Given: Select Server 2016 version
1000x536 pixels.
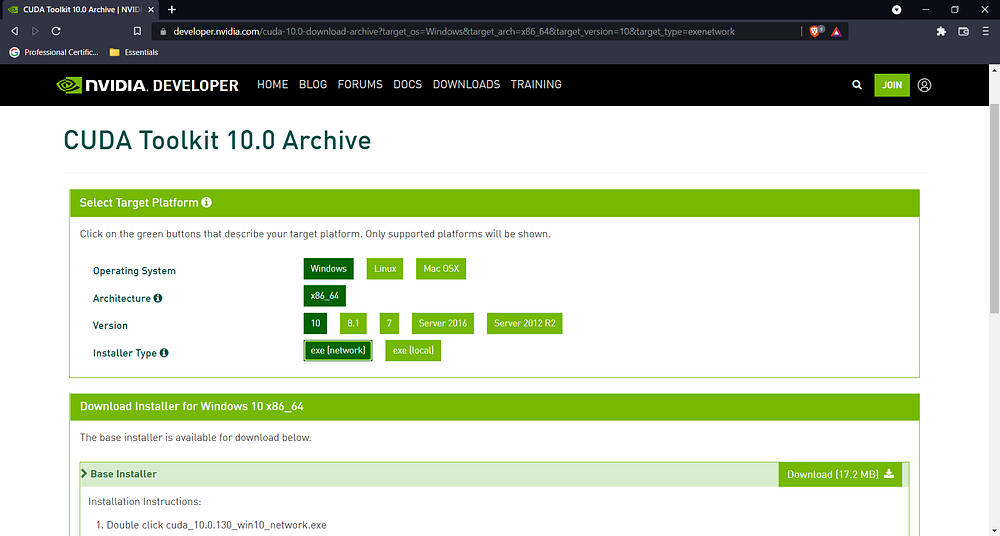Looking at the screenshot, I should tap(443, 324).
